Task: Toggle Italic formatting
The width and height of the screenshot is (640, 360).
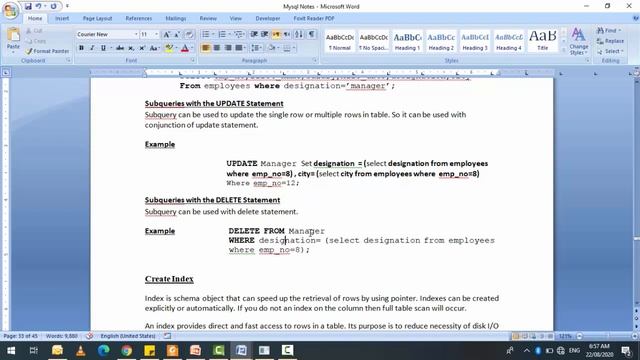Action: pos(92,48)
